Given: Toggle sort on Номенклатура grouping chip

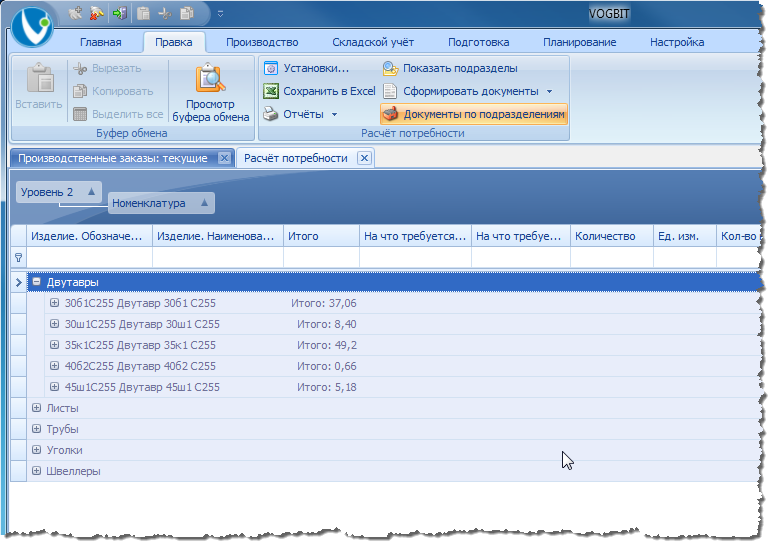Looking at the screenshot, I should 204,203.
